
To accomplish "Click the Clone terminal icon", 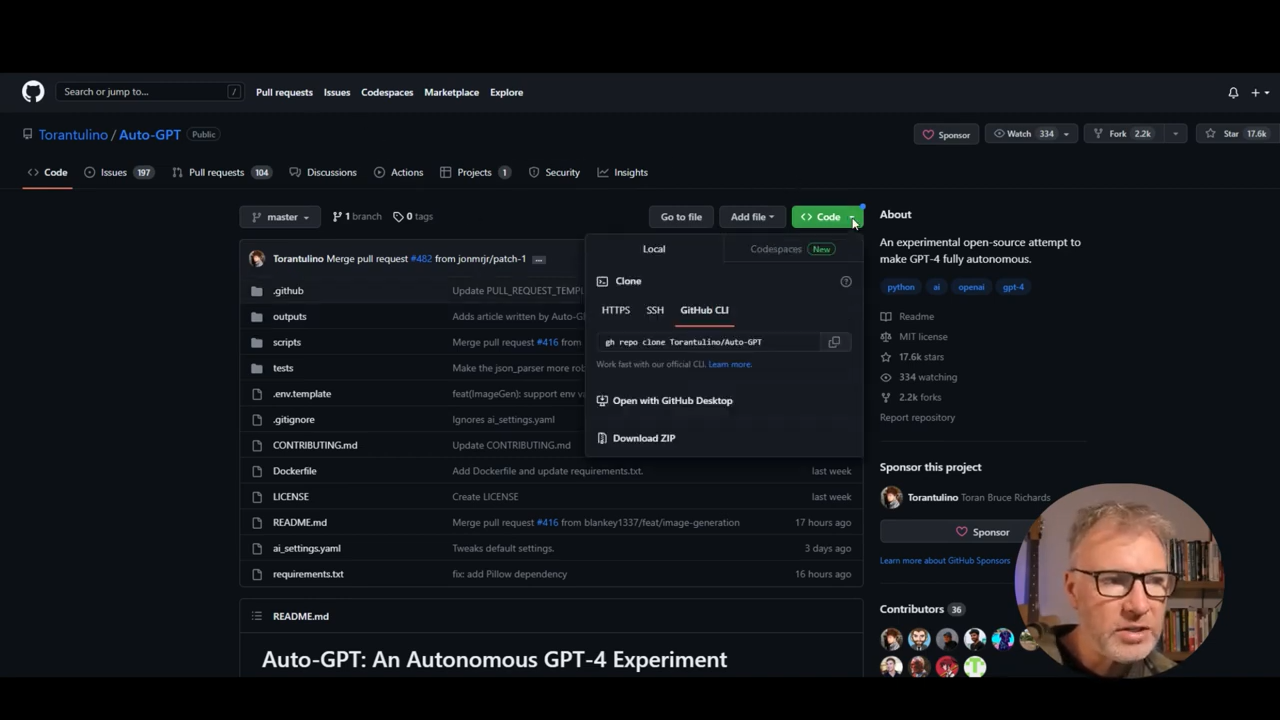I will tap(602, 282).
